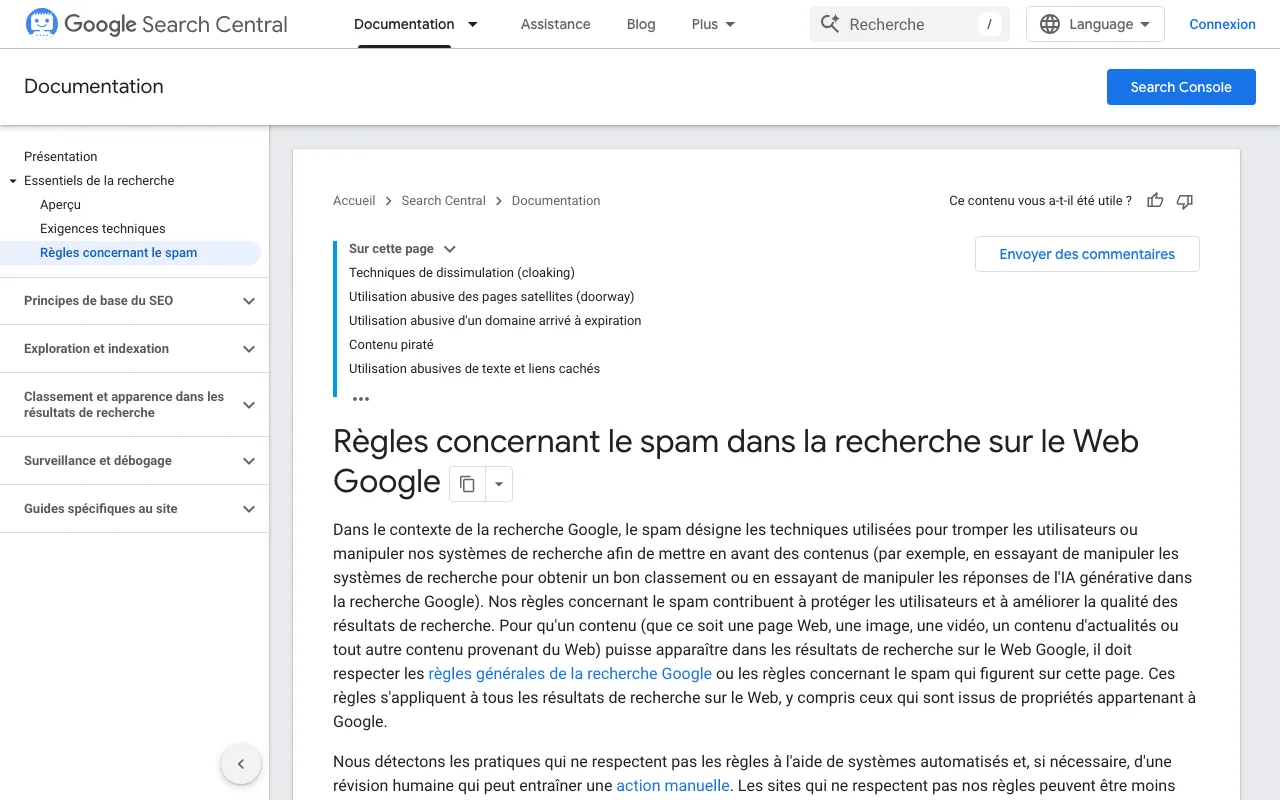
Task: Click the thumbs up helpful icon
Action: point(1155,201)
